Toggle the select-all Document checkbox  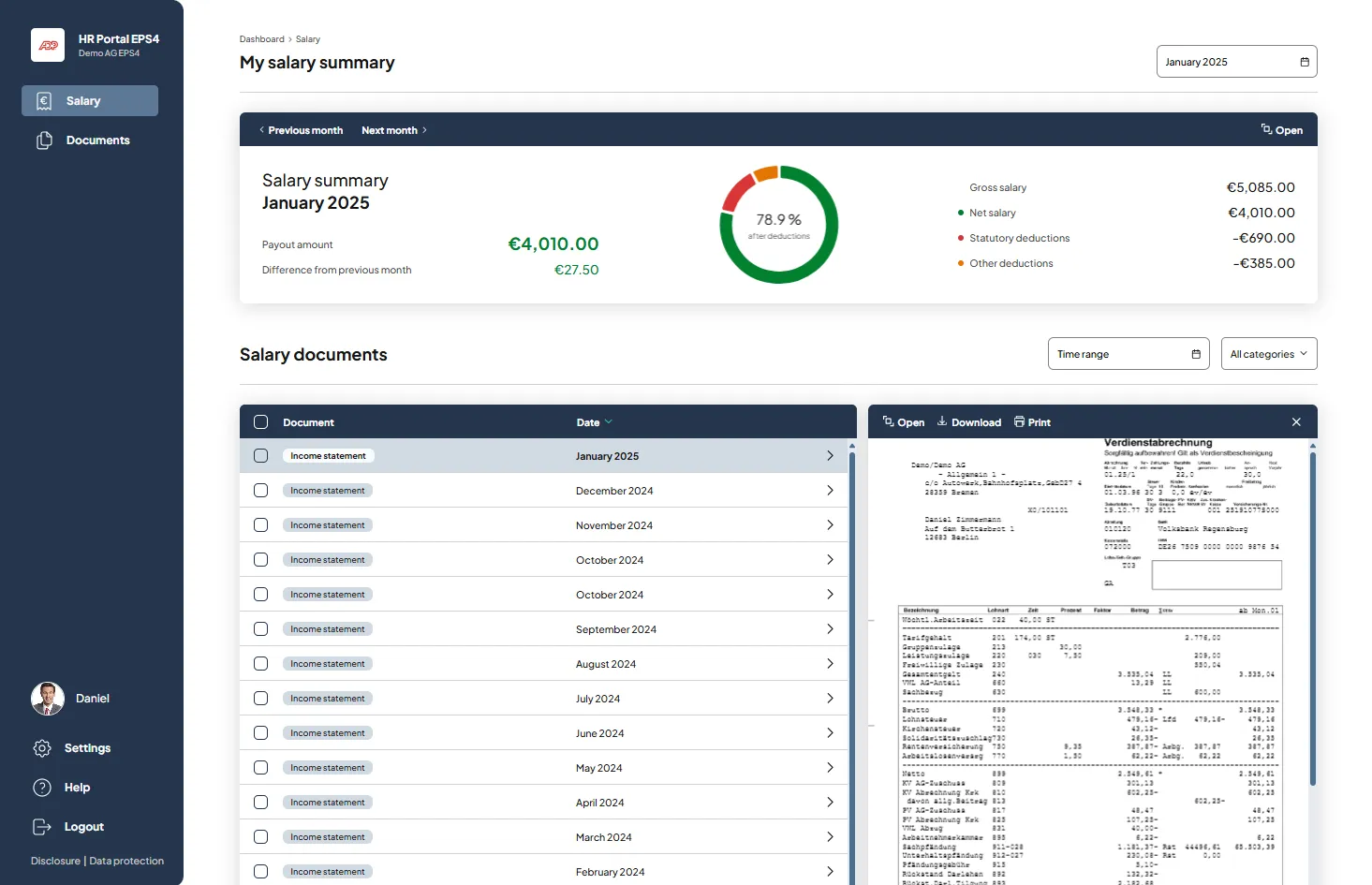pos(261,422)
